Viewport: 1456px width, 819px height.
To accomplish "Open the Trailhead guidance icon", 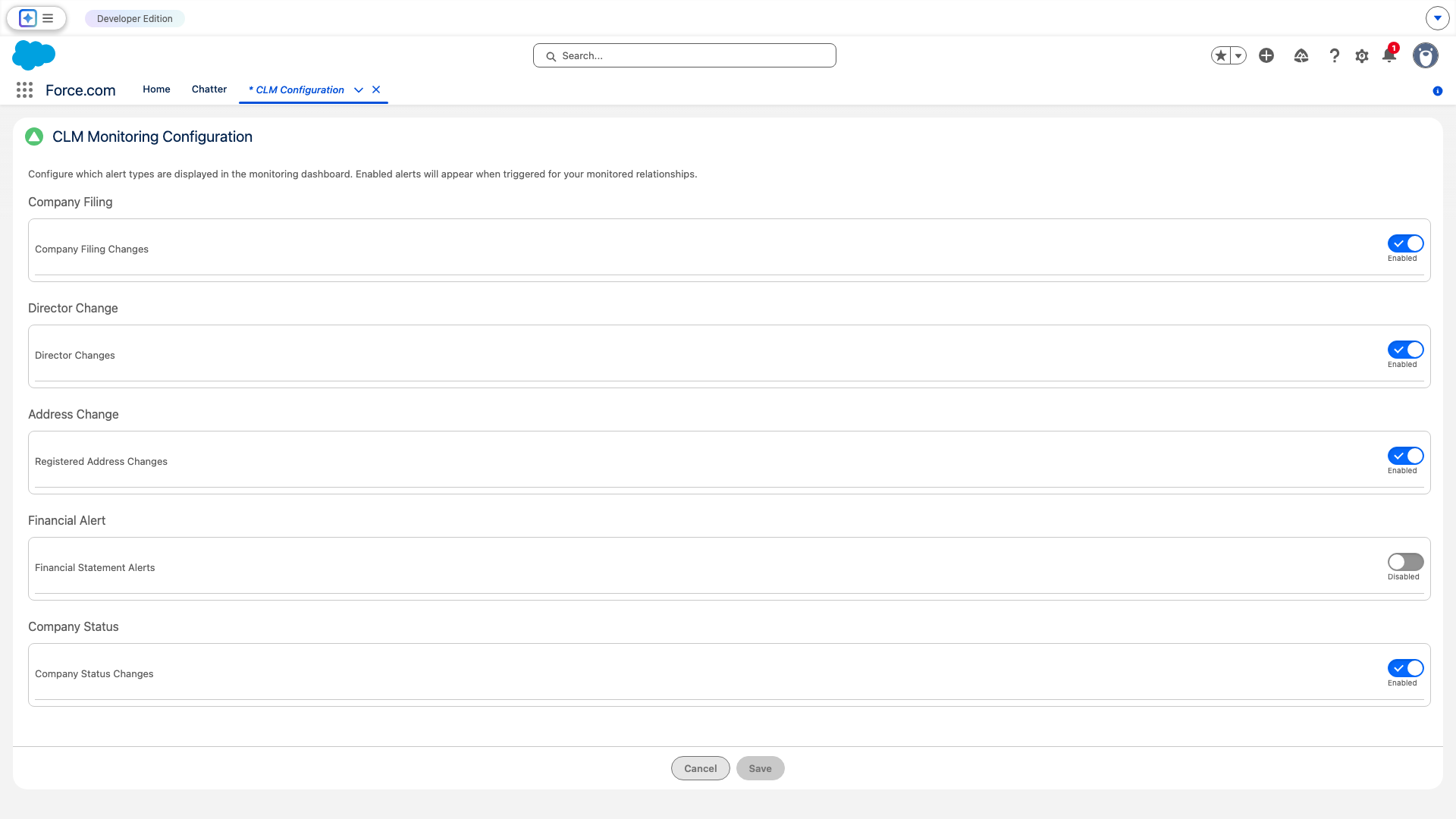I will (1301, 56).
